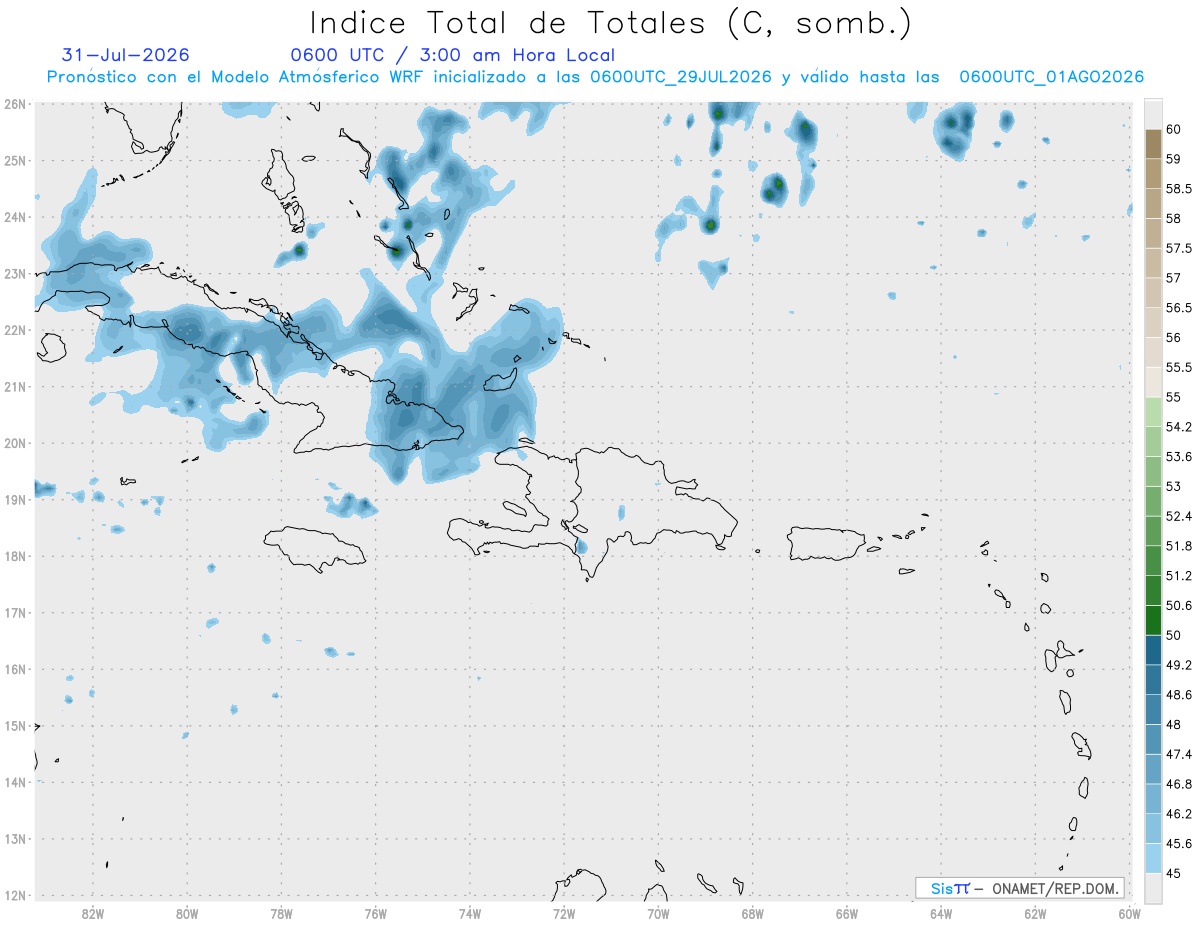The width and height of the screenshot is (1200, 927).
Task: Click the longitude label "74W"
Action: pyautogui.click(x=470, y=913)
